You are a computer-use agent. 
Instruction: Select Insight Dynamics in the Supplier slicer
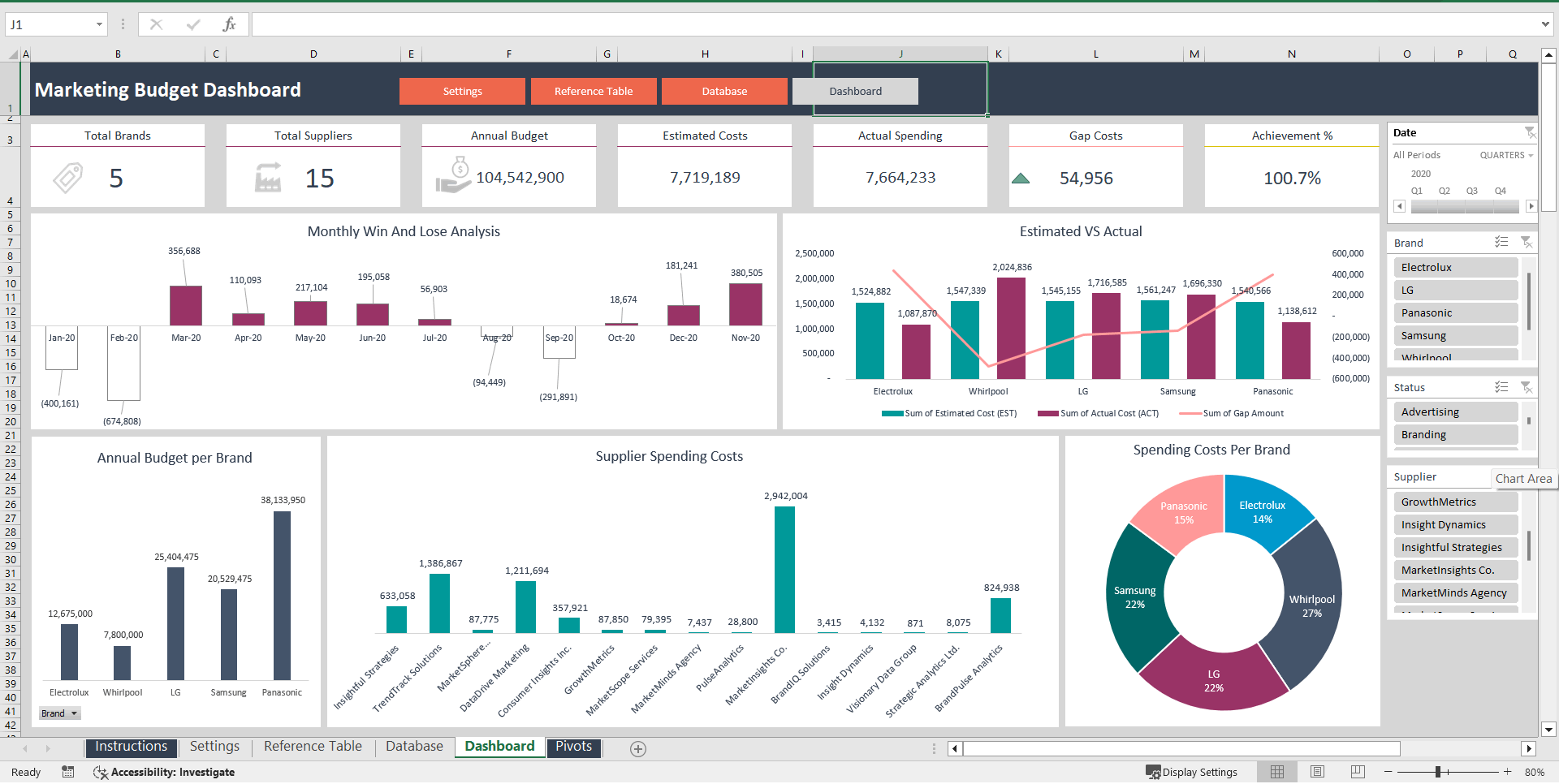coord(1456,524)
